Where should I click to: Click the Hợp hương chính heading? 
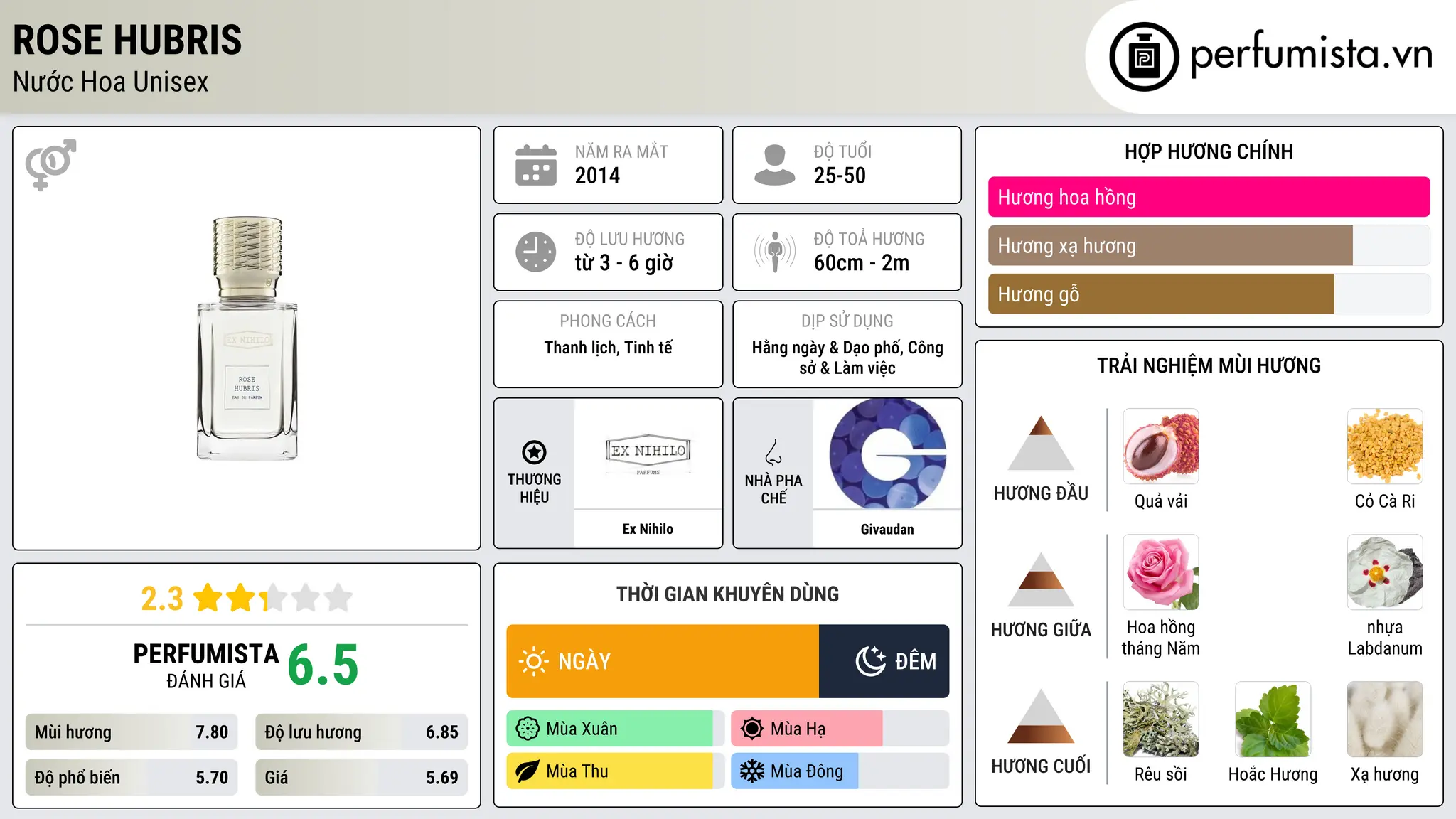point(1209,151)
